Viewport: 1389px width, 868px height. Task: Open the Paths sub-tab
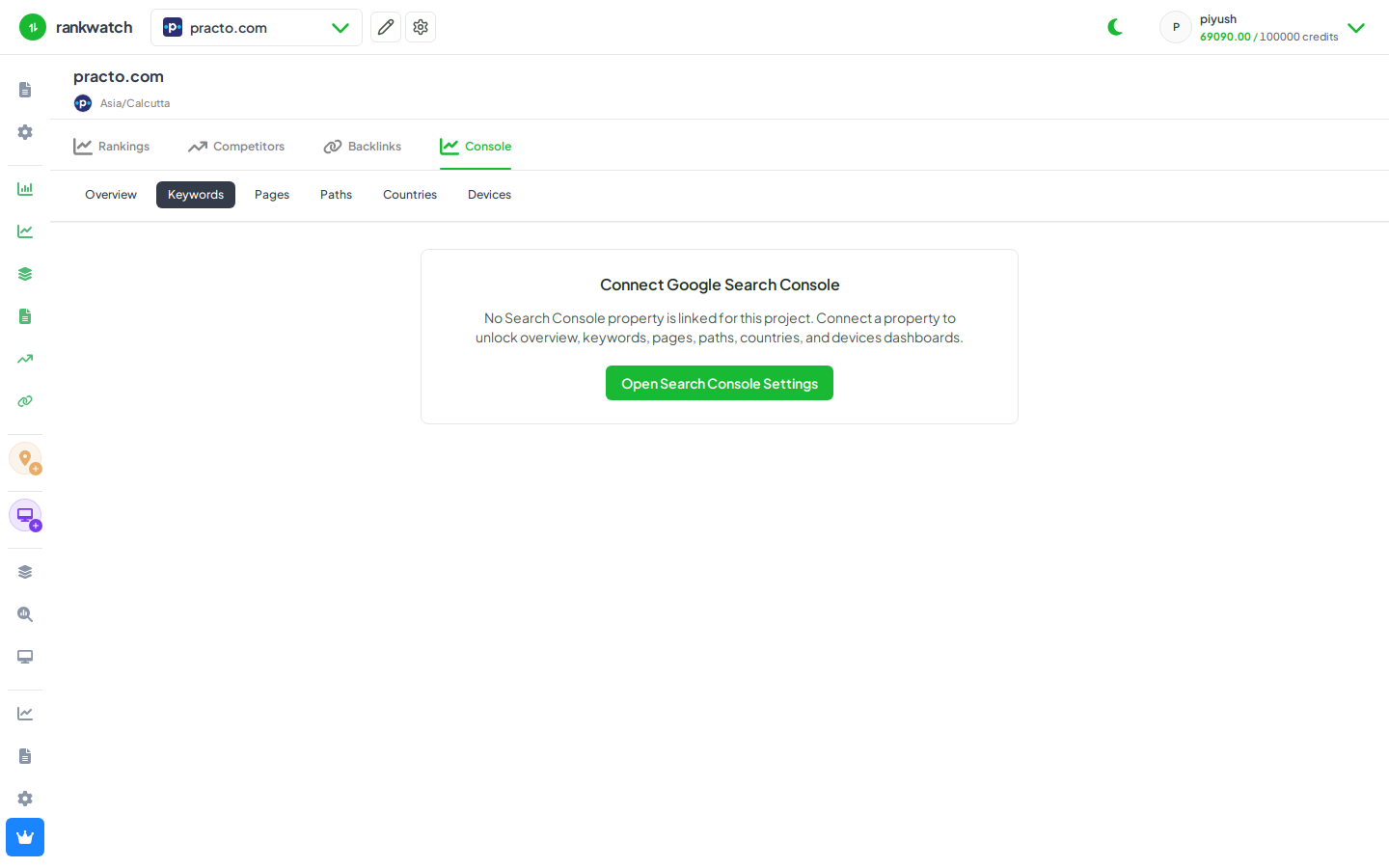click(x=336, y=195)
